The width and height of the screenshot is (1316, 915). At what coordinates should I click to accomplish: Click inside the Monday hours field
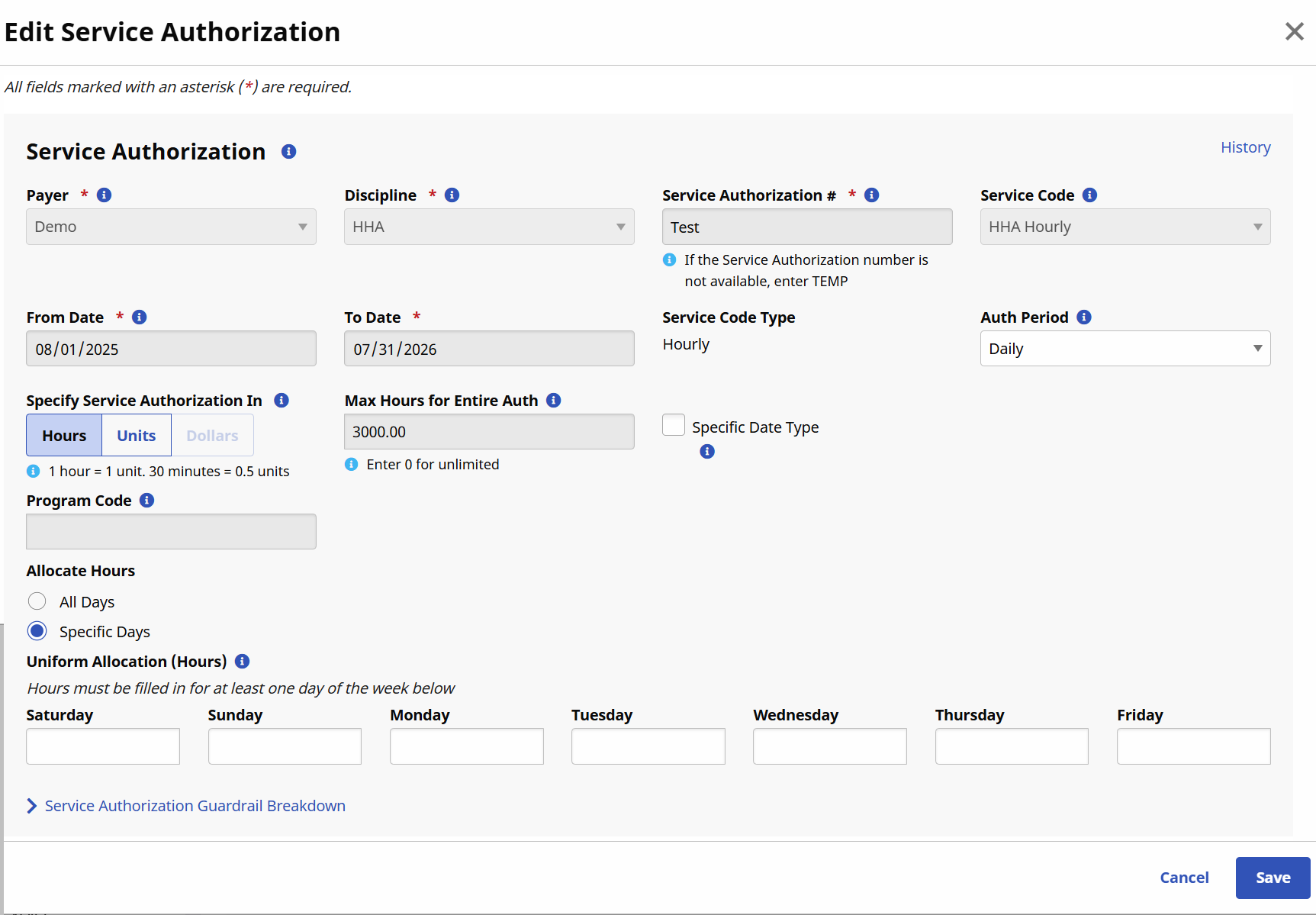(x=466, y=746)
